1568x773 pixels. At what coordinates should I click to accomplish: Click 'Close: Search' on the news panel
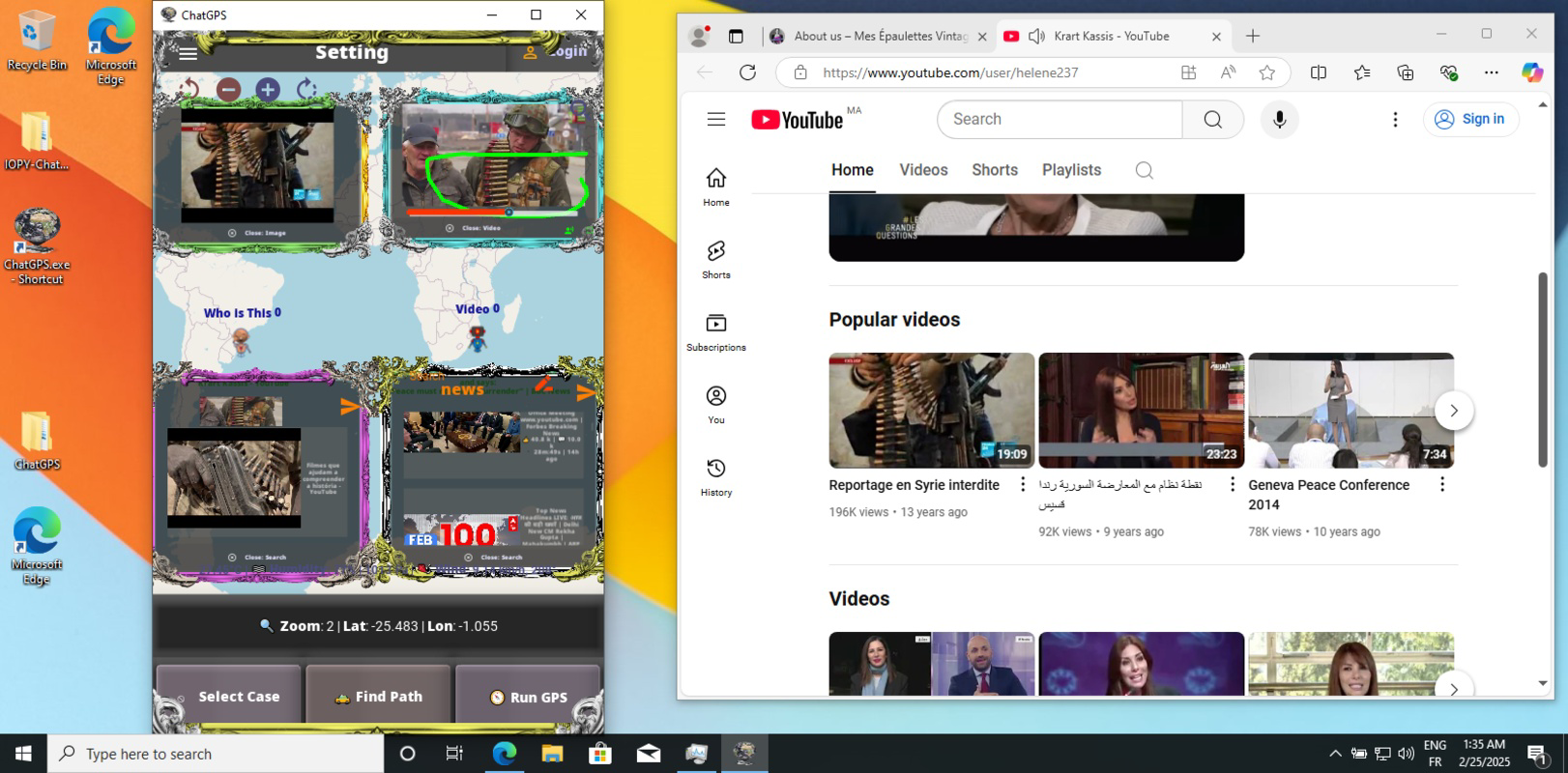coord(493,558)
